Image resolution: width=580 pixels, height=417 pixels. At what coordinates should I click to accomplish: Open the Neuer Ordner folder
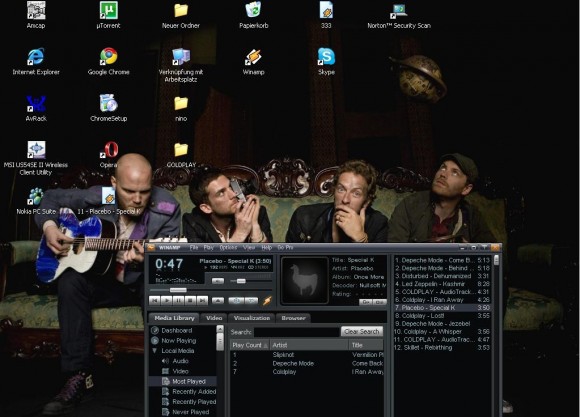(181, 15)
